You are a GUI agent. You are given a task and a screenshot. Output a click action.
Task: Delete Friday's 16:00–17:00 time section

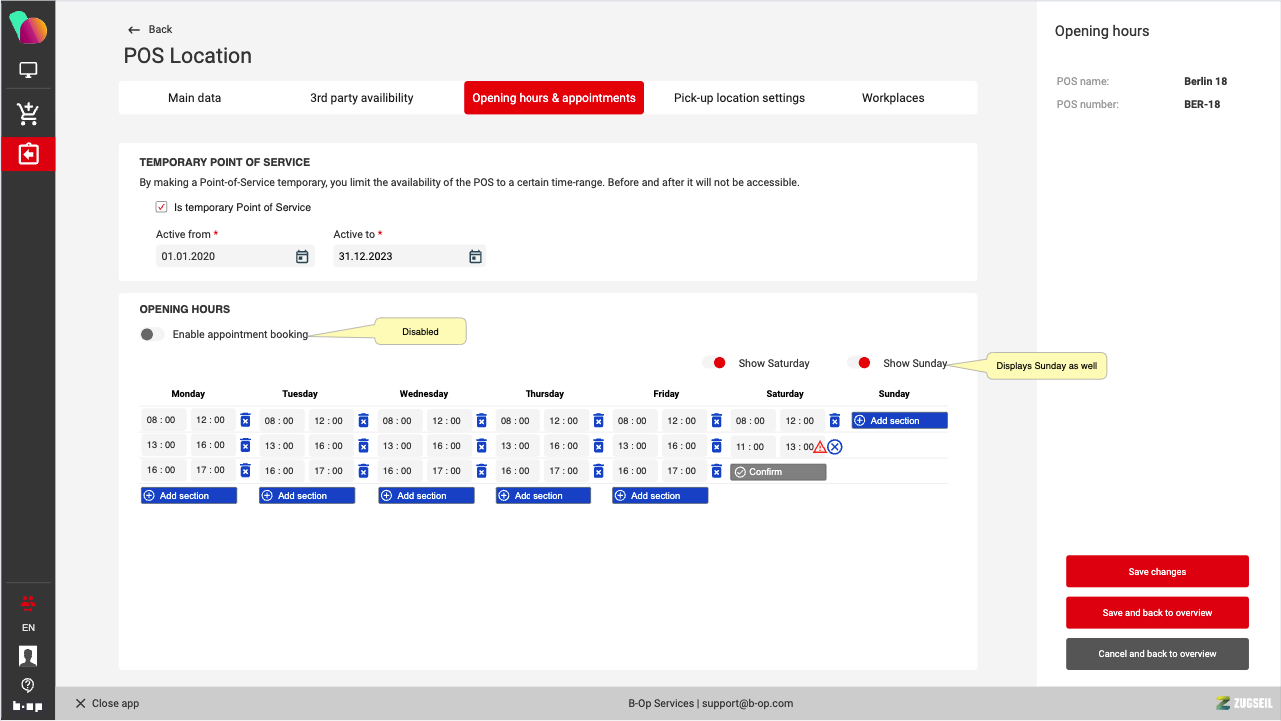[x=716, y=471]
